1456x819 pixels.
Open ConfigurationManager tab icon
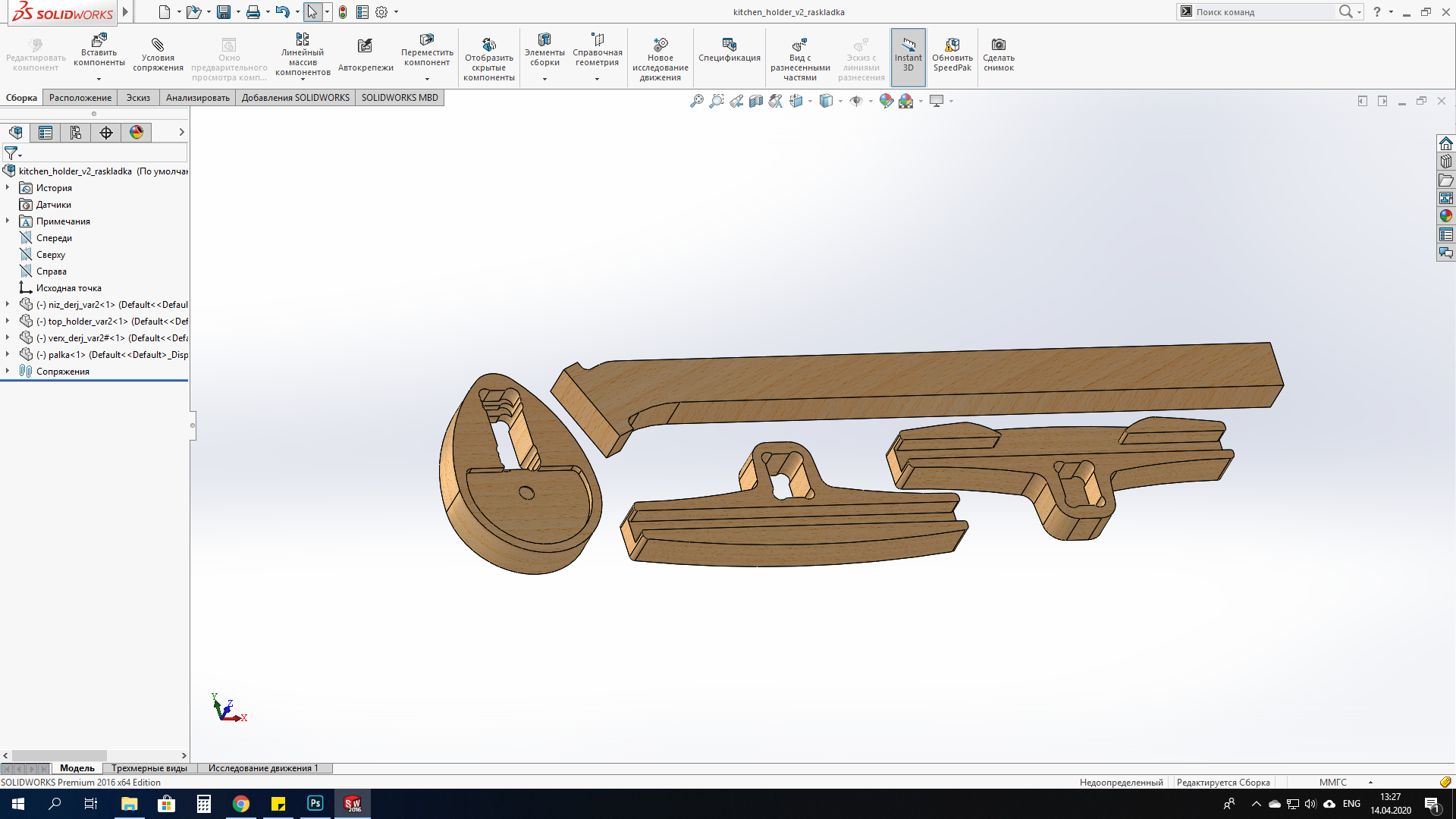tap(76, 133)
